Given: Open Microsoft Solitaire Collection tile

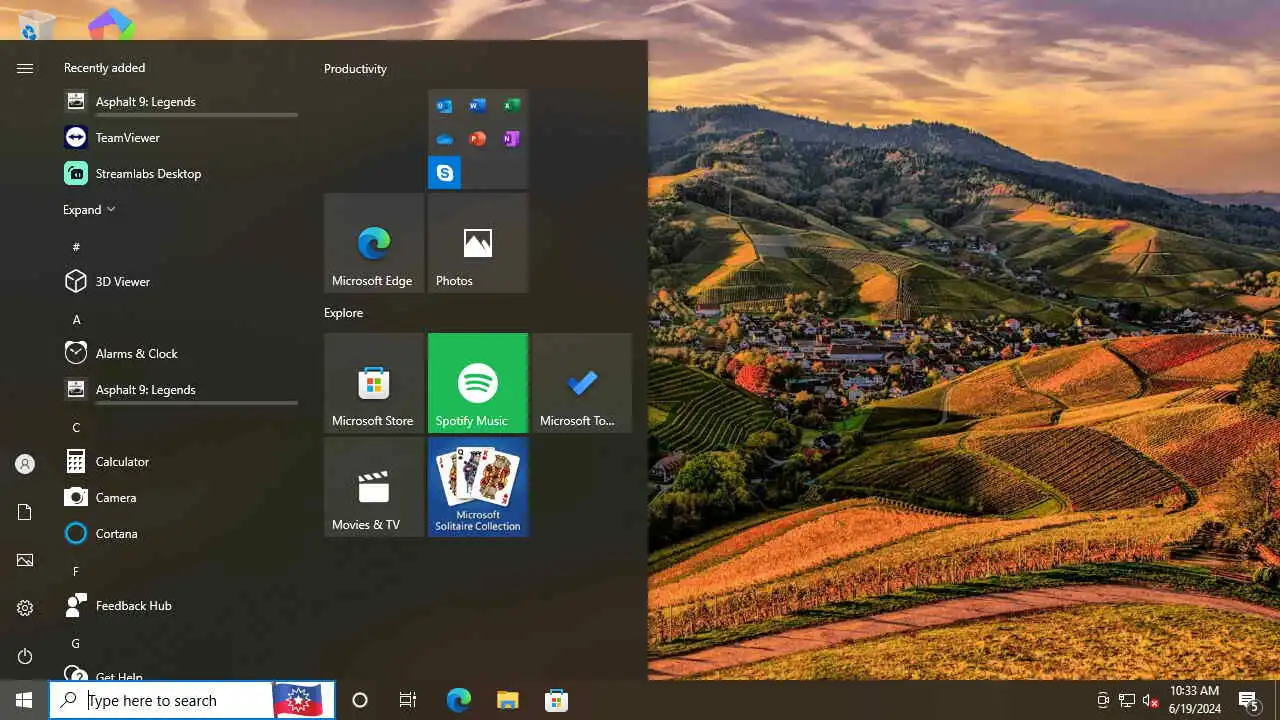Looking at the screenshot, I should pos(478,487).
